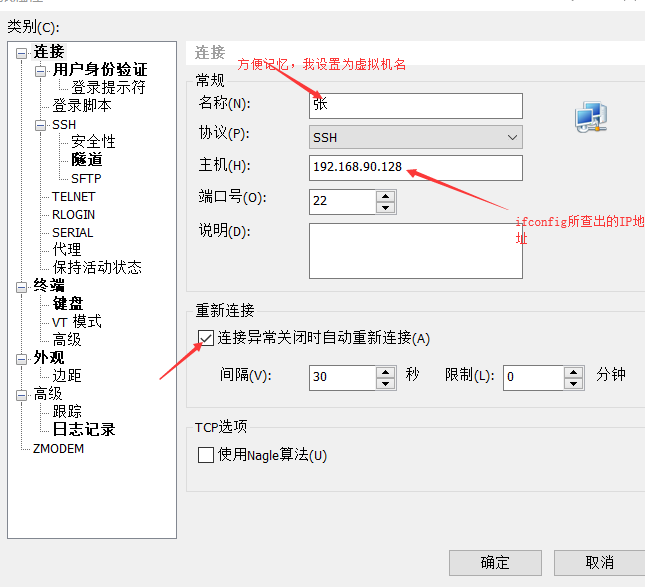Collapse the 终端 tree node
Image resolution: width=645 pixels, height=587 pixels.
pyautogui.click(x=21, y=287)
